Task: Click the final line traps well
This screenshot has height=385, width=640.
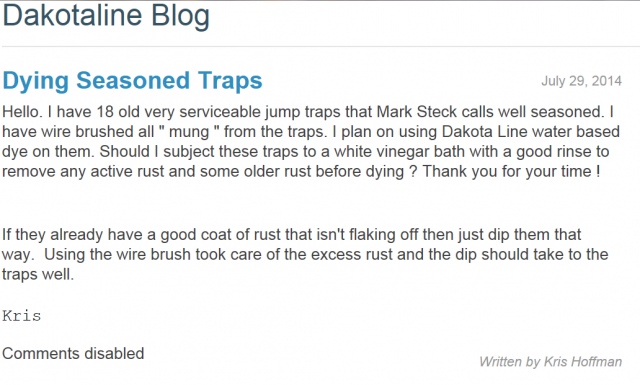Action: click(38, 274)
